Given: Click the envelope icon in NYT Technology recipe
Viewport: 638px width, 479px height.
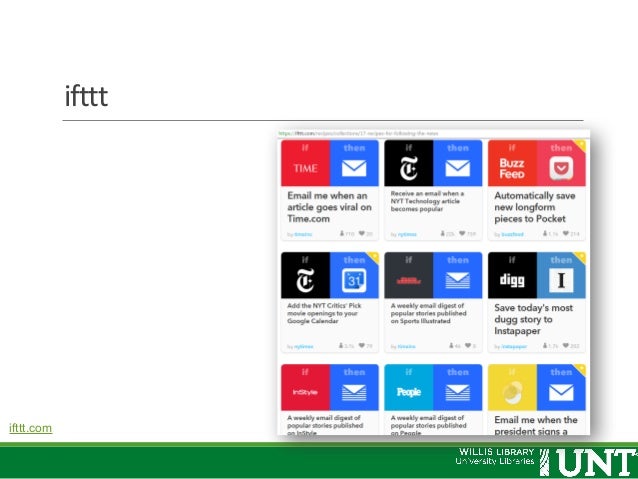Looking at the screenshot, I should [x=457, y=168].
